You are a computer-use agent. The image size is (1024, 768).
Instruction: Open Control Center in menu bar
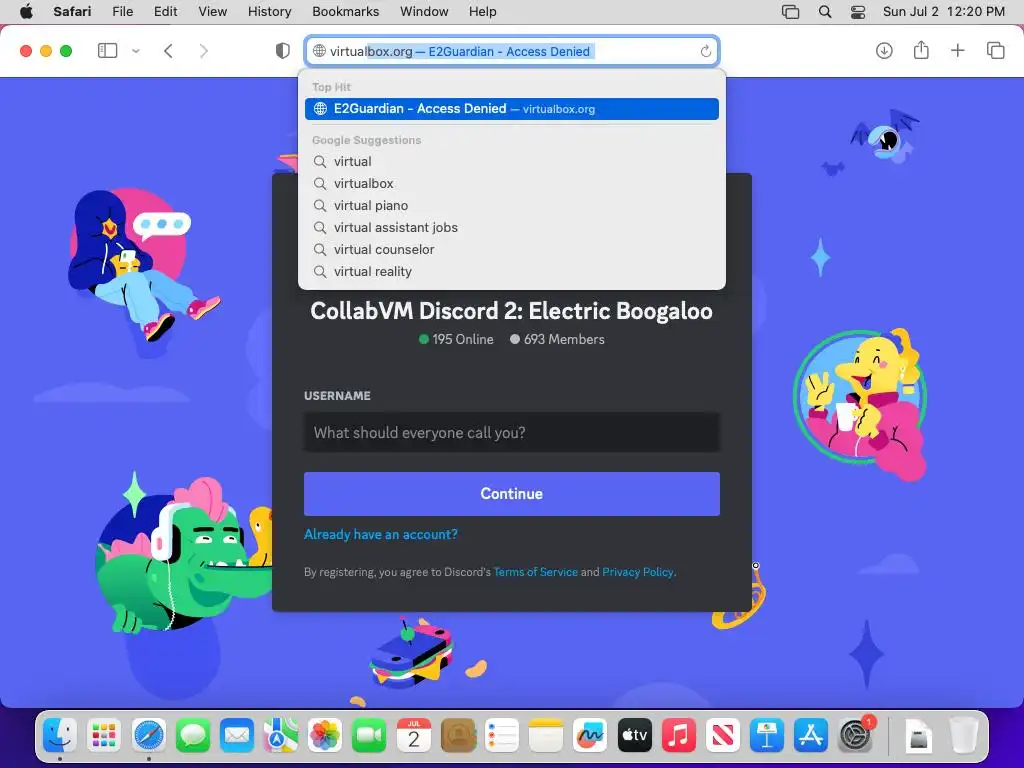[x=858, y=12]
